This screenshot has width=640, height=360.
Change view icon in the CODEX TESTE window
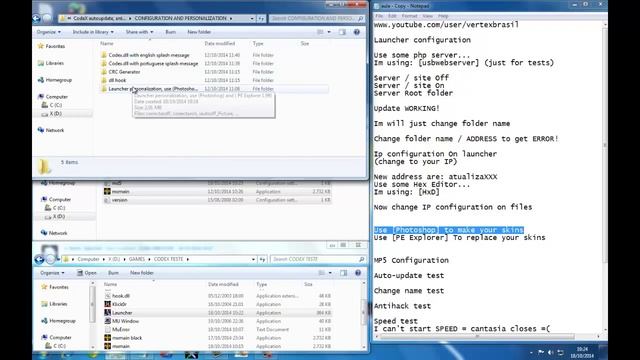[322, 273]
